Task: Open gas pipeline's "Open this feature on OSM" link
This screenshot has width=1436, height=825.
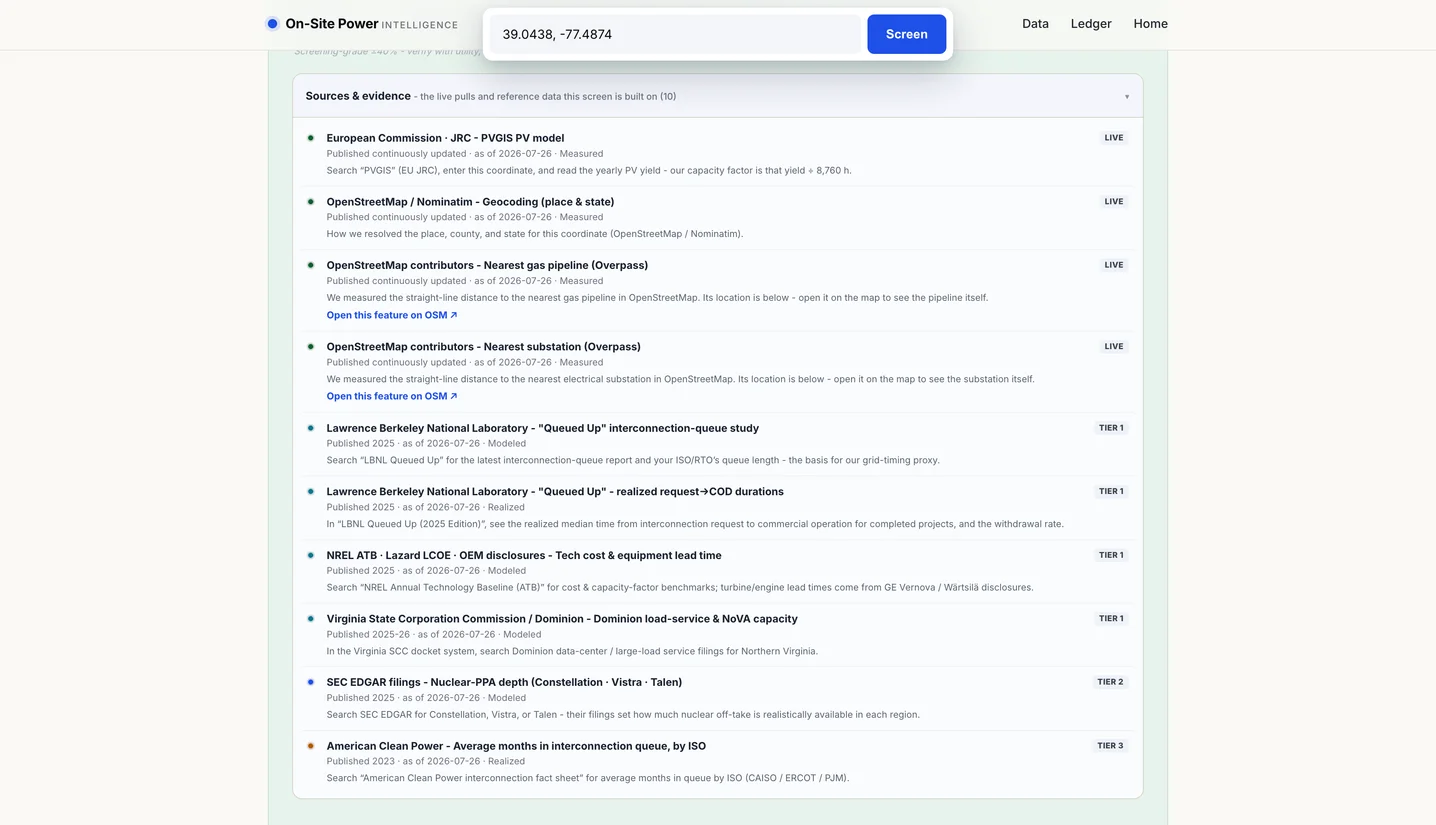Action: coord(392,315)
